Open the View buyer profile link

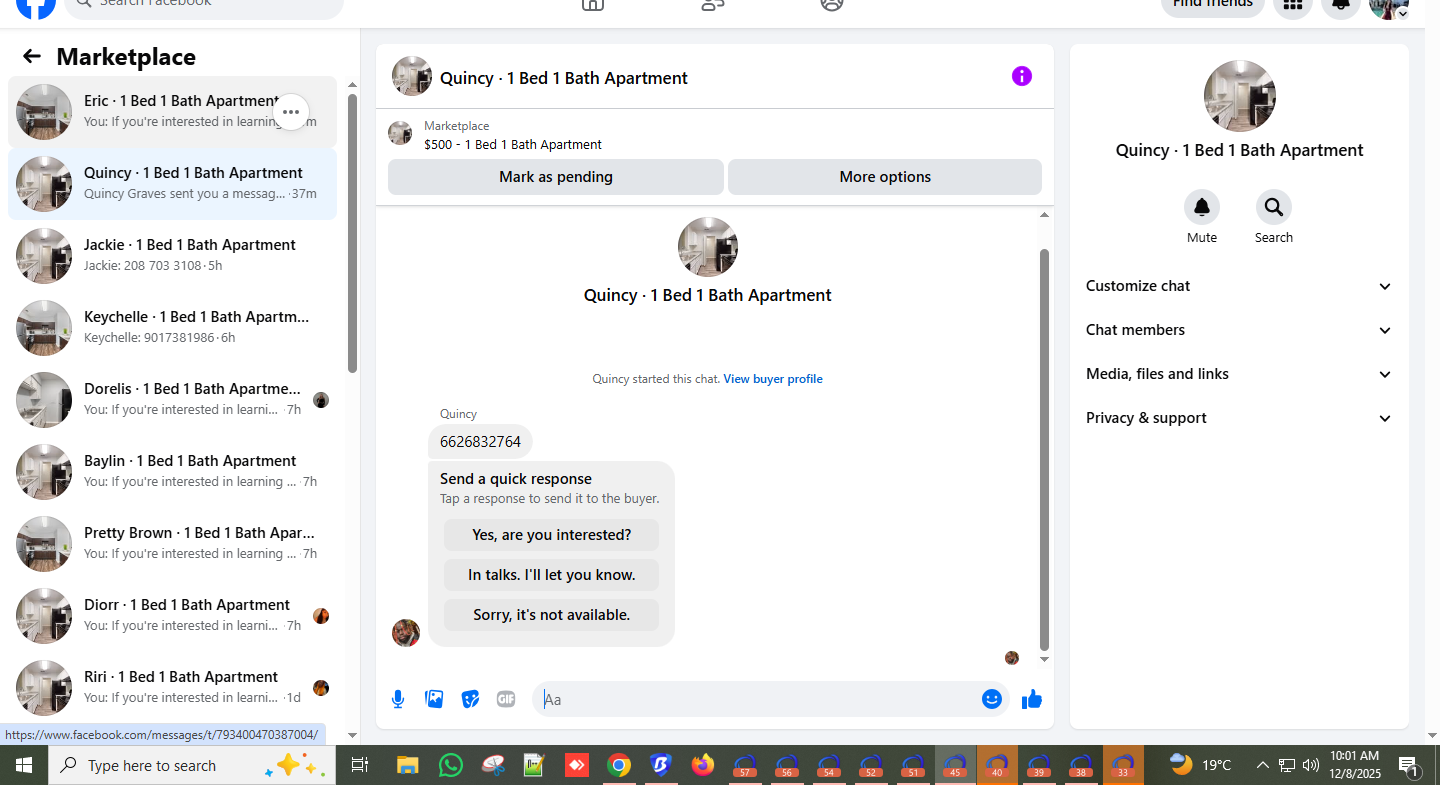tap(773, 379)
